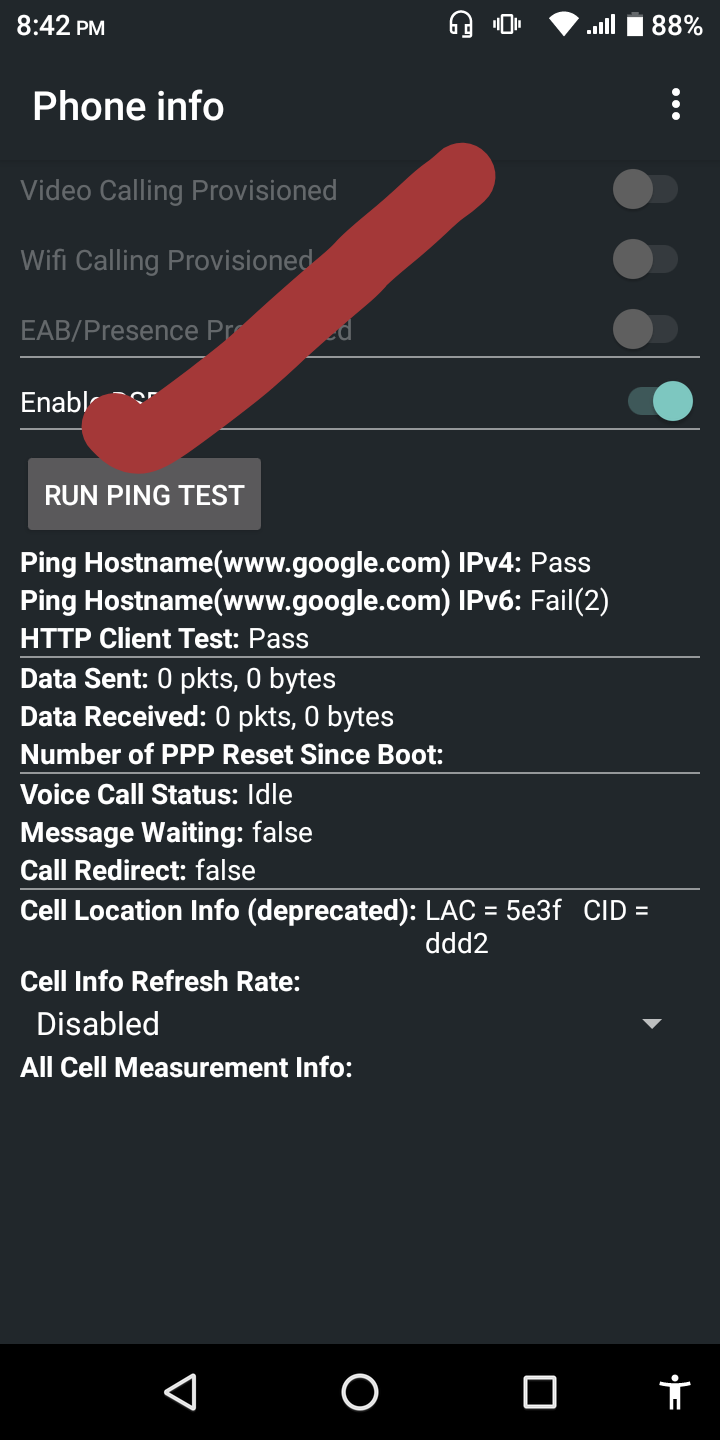
Task: Toggle the EAB/Presence Provisioned switch
Action: click(x=645, y=329)
